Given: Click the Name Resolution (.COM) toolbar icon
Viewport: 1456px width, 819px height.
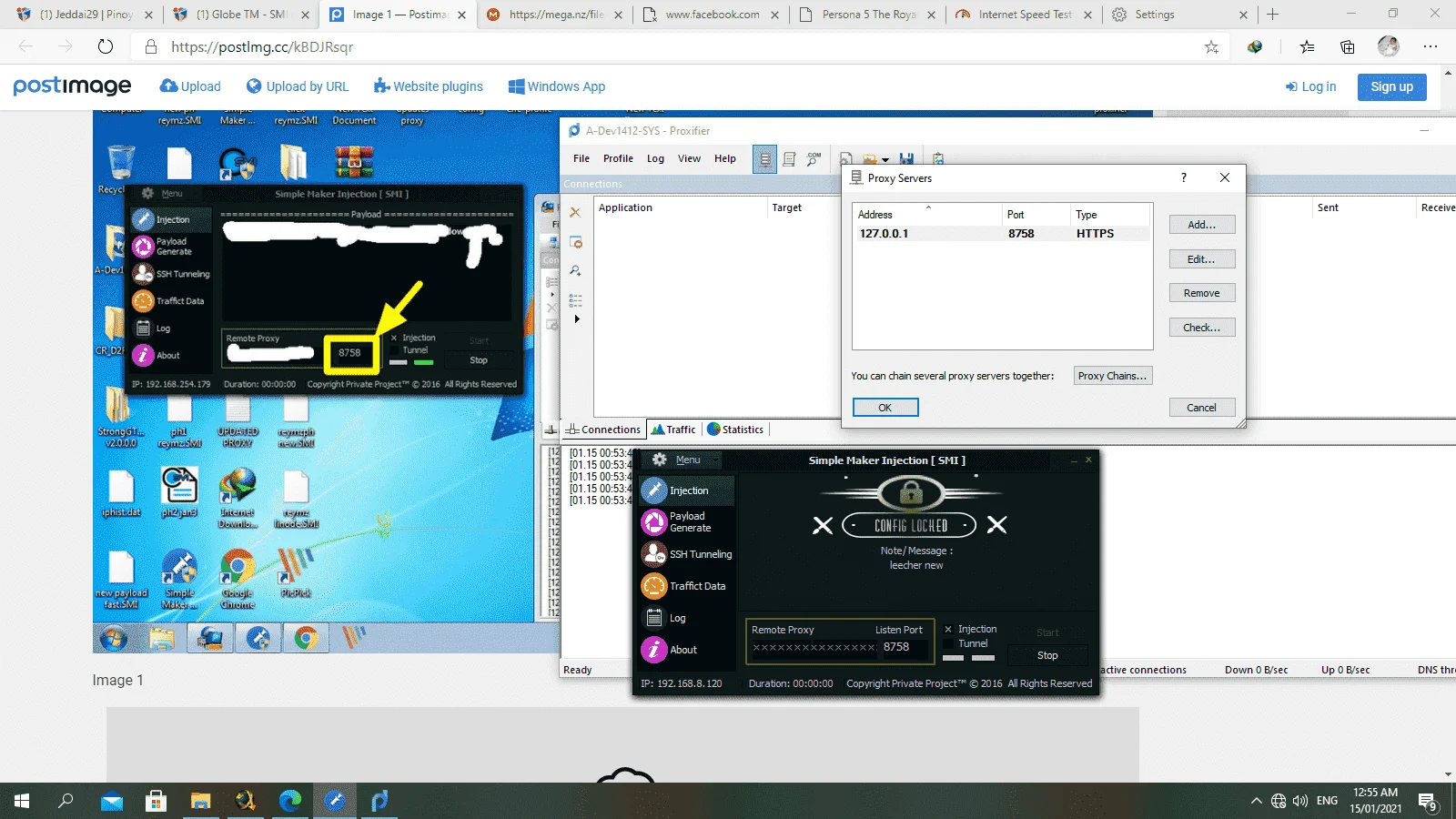Looking at the screenshot, I should (x=814, y=159).
